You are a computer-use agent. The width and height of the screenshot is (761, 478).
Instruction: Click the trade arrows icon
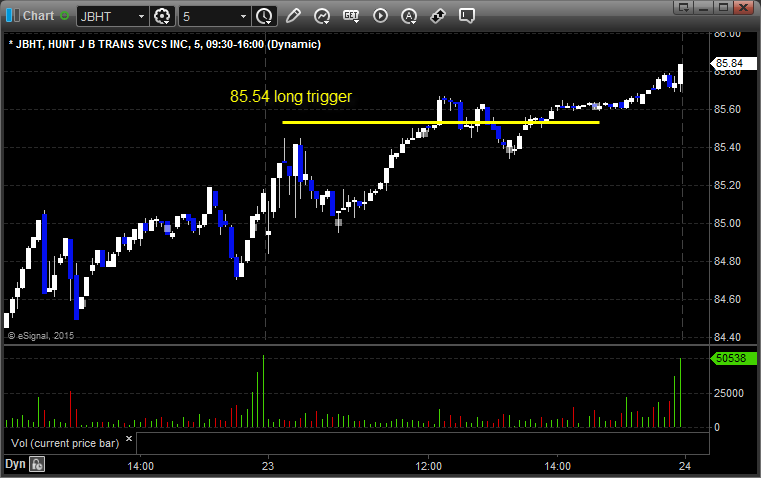coord(438,16)
